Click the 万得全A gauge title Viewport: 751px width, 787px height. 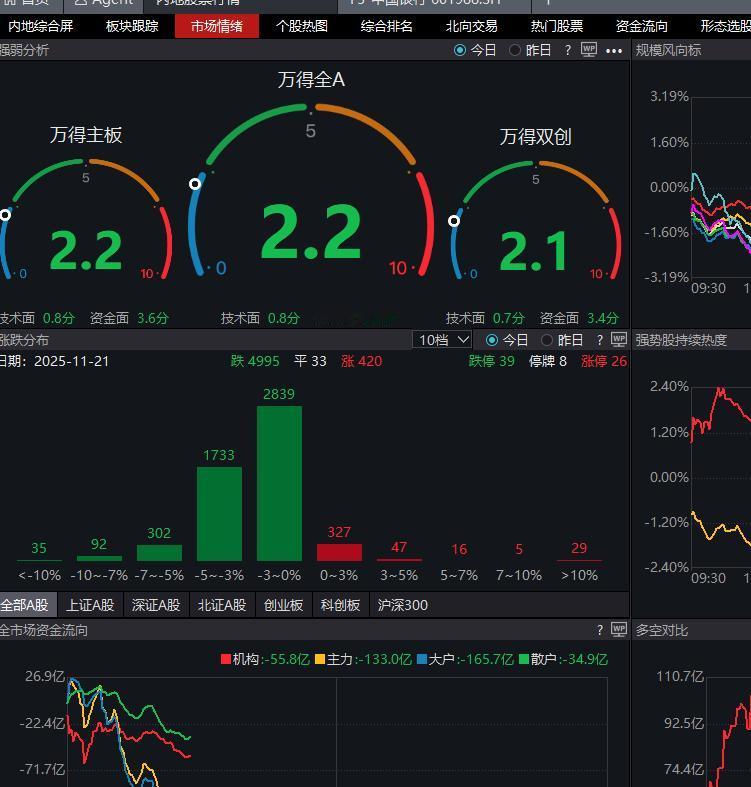pos(311,80)
